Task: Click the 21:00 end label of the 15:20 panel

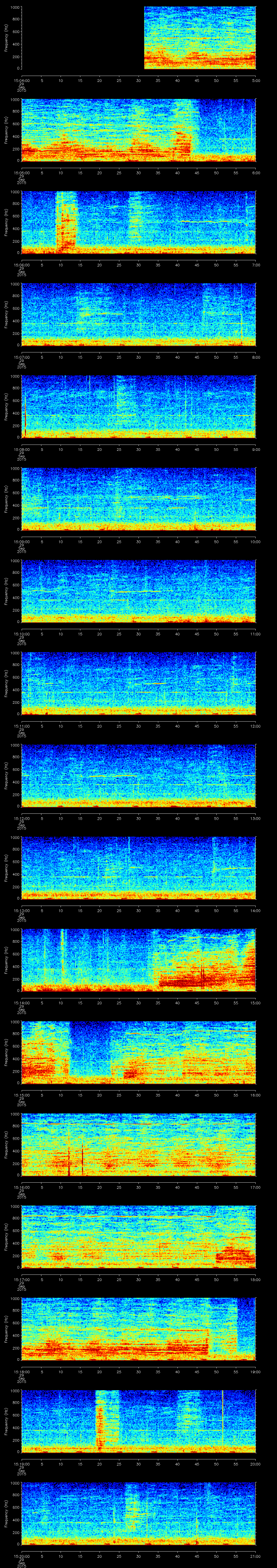Action: (255, 1556)
